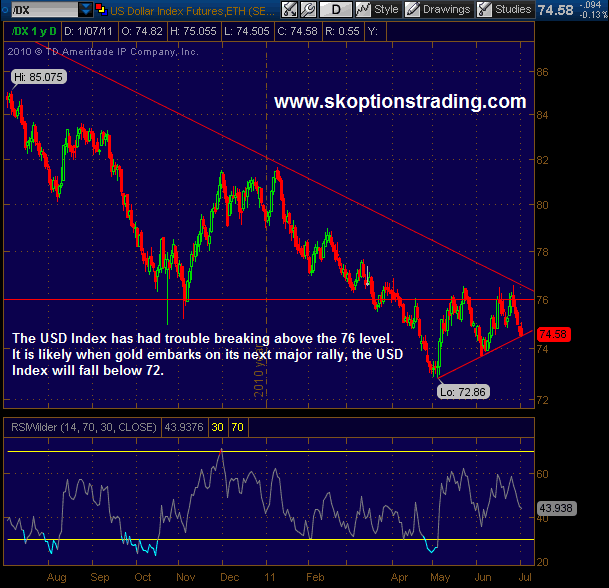This screenshot has height=588, width=609.
Task: Click the Studies flask icon
Action: click(485, 10)
